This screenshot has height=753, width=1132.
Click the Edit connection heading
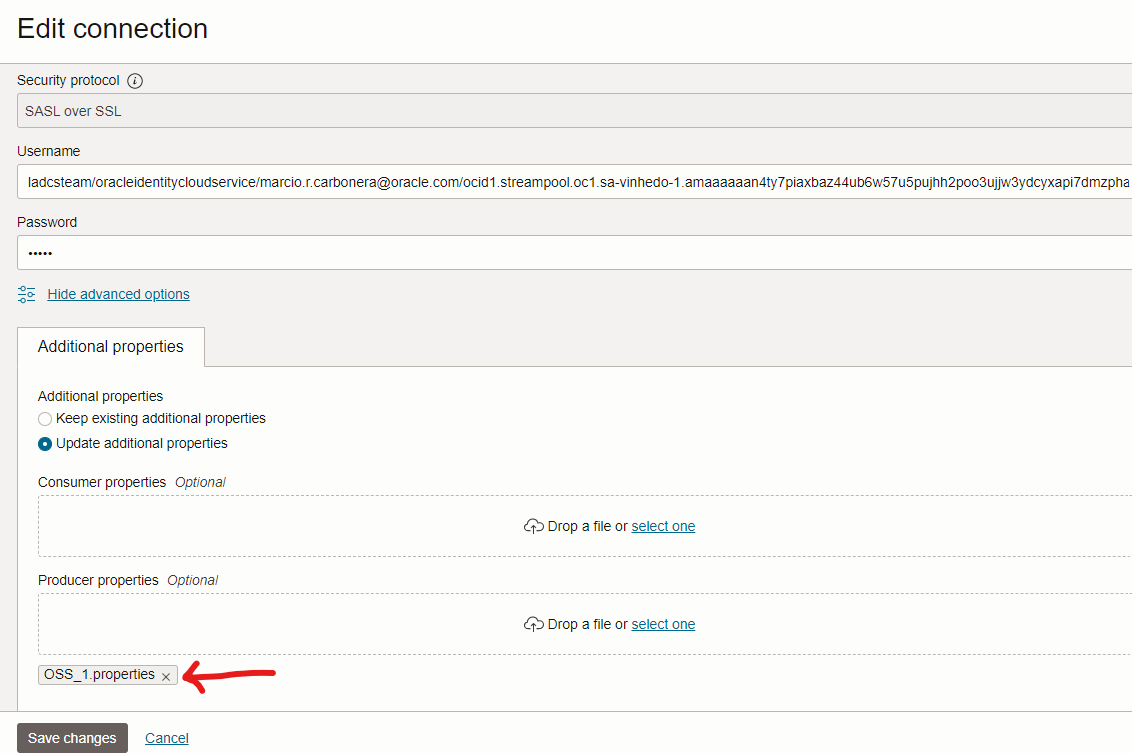[112, 28]
